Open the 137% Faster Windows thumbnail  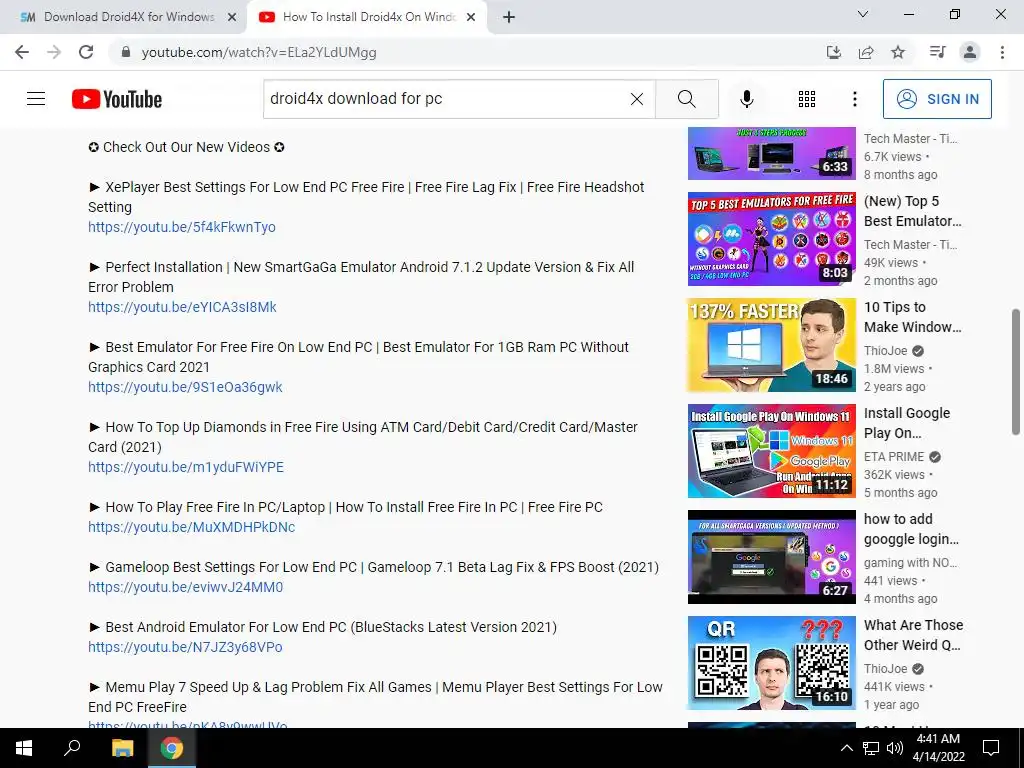(771, 345)
